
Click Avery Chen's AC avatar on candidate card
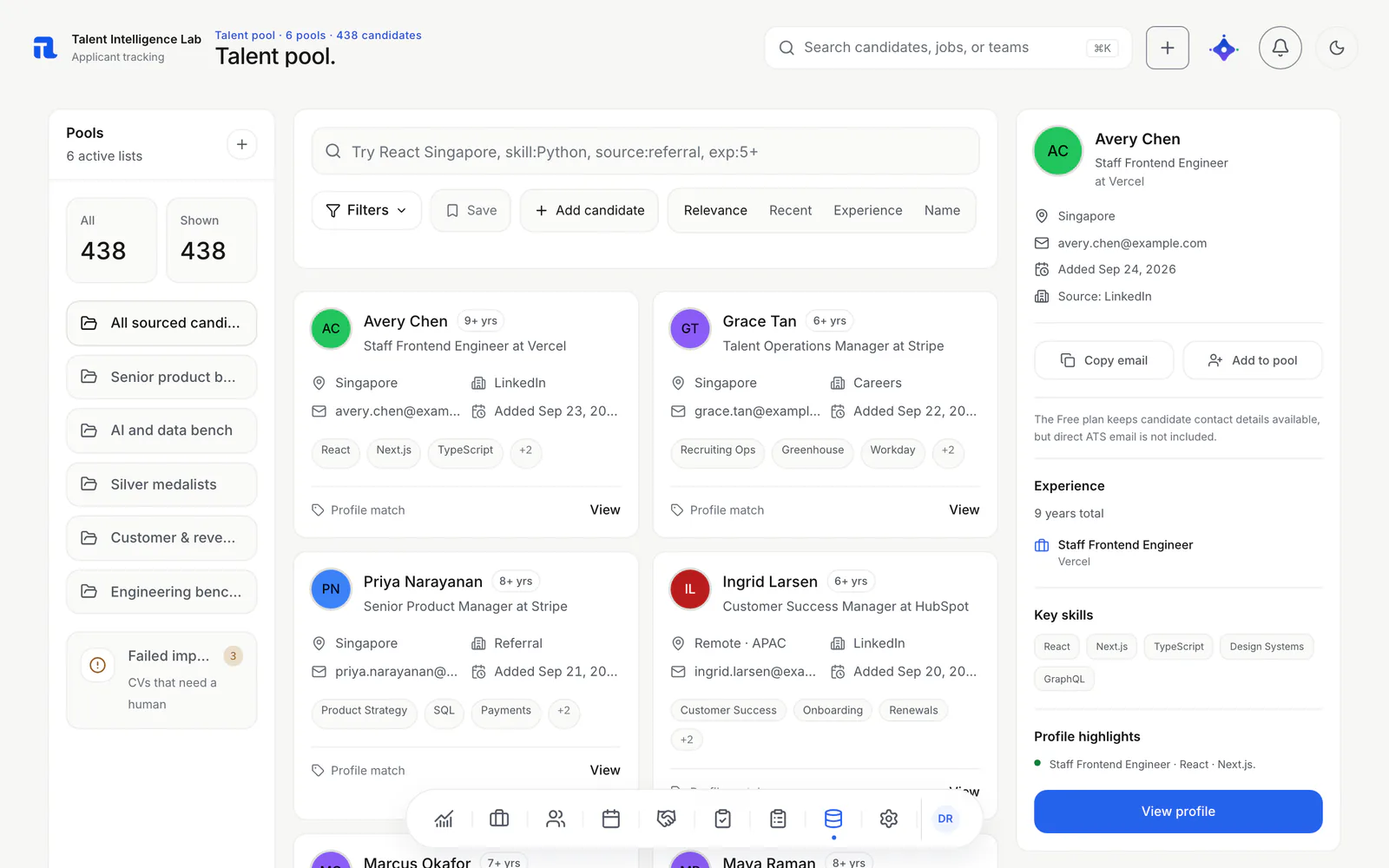(x=331, y=329)
